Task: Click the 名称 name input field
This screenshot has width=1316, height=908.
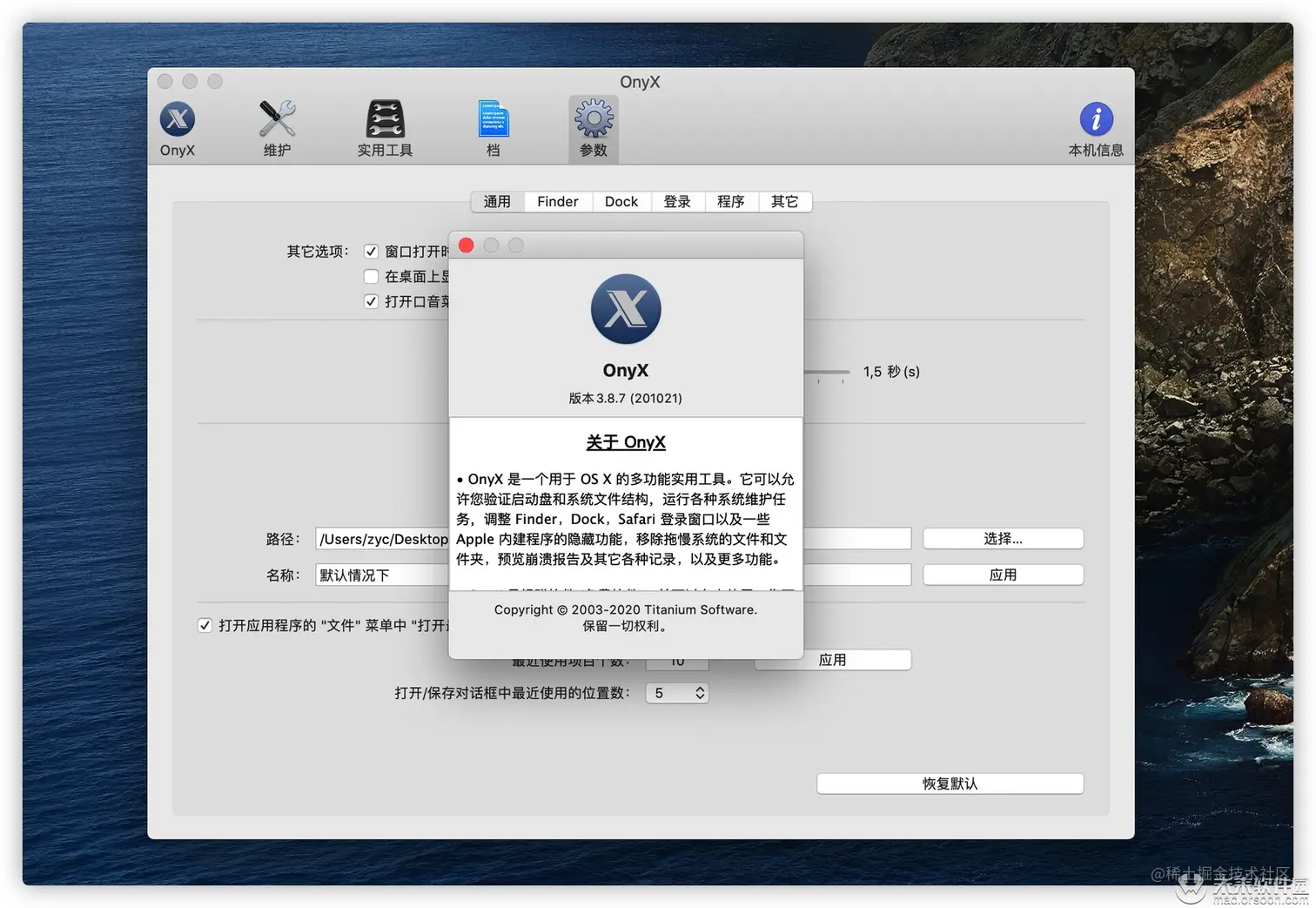Action: pyautogui.click(x=613, y=575)
